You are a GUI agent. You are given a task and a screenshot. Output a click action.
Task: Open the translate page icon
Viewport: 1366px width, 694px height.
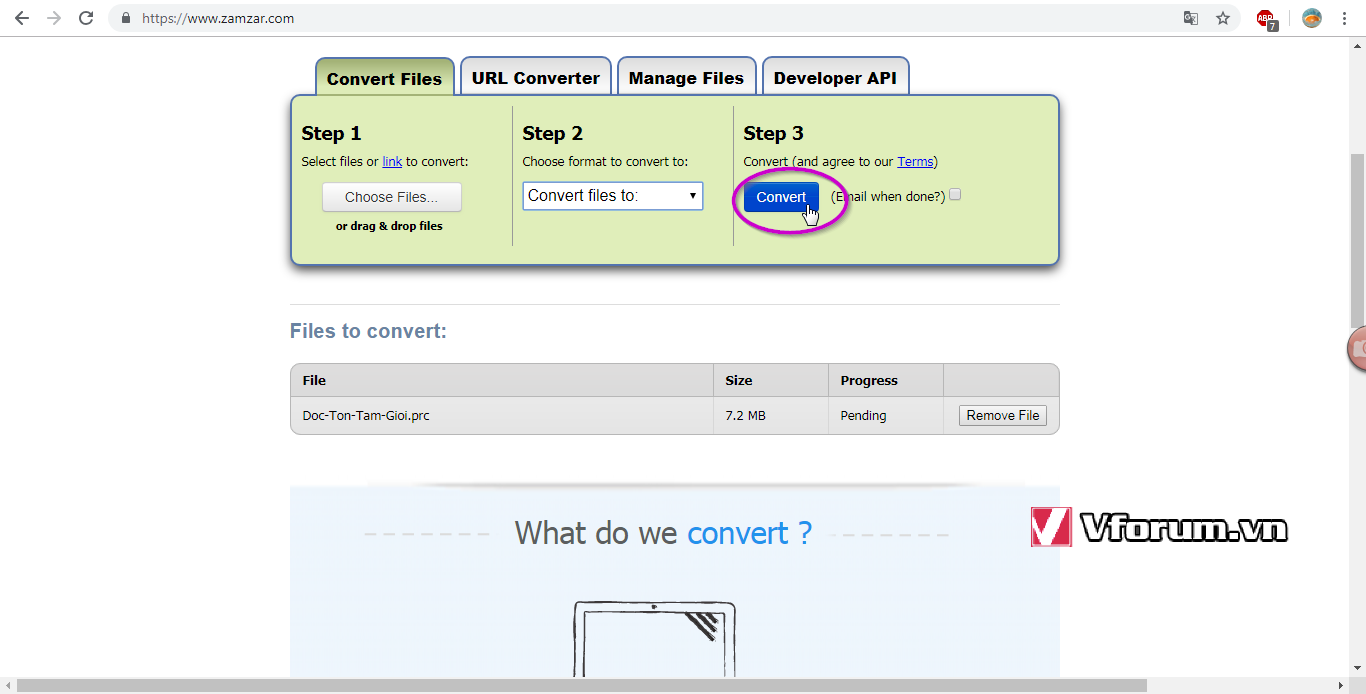click(x=1191, y=18)
